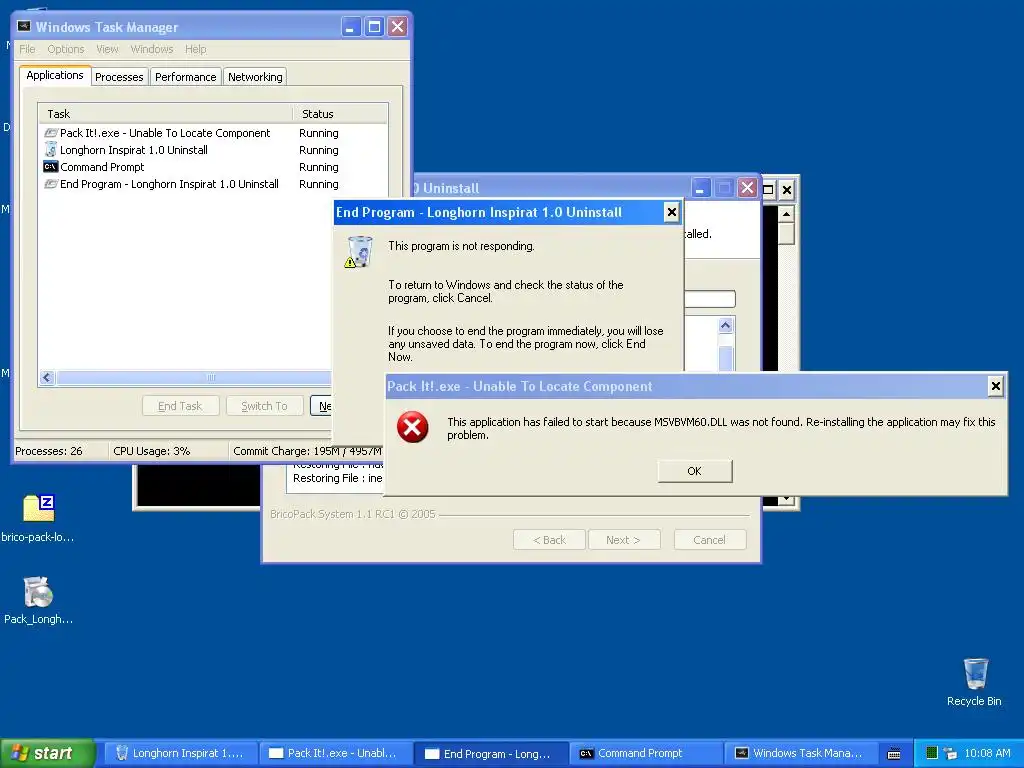Viewport: 1024px width, 768px height.
Task: Select the End Program - Long... taskbar button
Action: coord(490,754)
